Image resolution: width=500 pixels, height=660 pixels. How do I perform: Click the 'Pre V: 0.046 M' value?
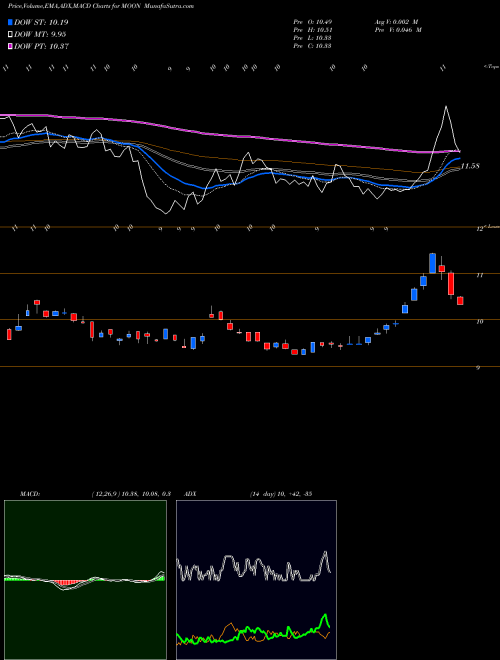point(399,30)
